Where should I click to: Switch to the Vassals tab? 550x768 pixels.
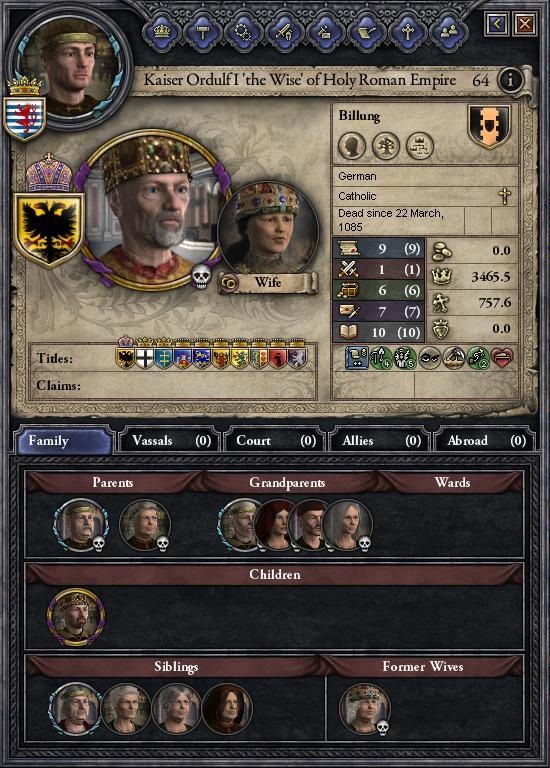pos(169,440)
